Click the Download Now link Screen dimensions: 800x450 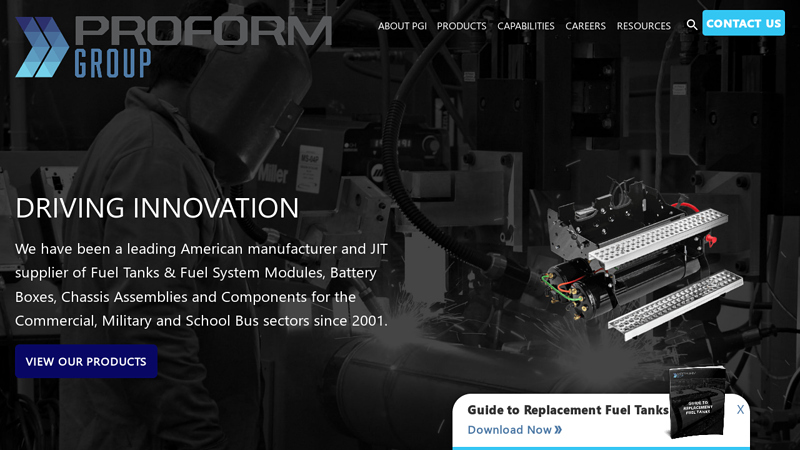click(515, 430)
